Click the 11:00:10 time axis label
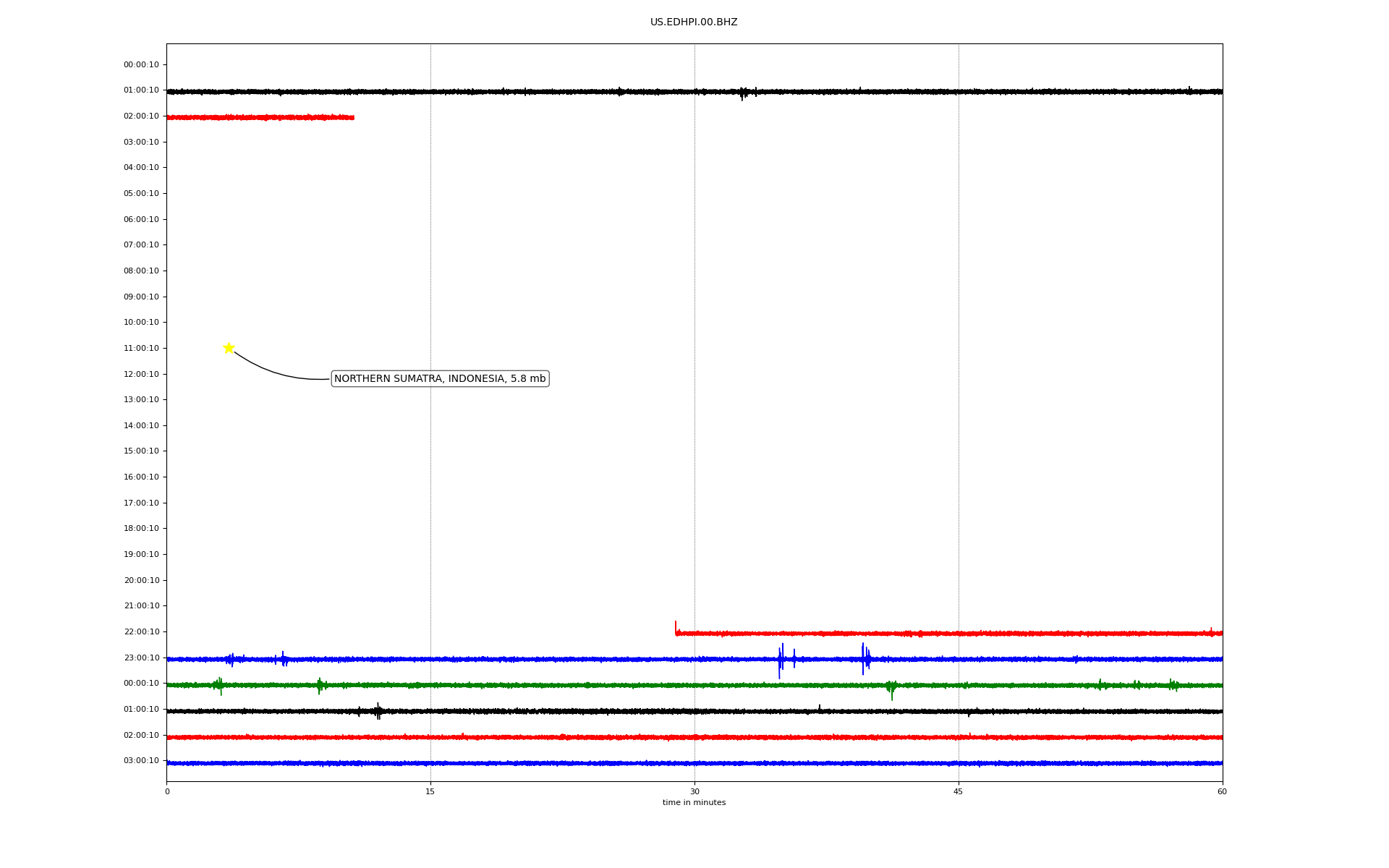 [x=141, y=349]
